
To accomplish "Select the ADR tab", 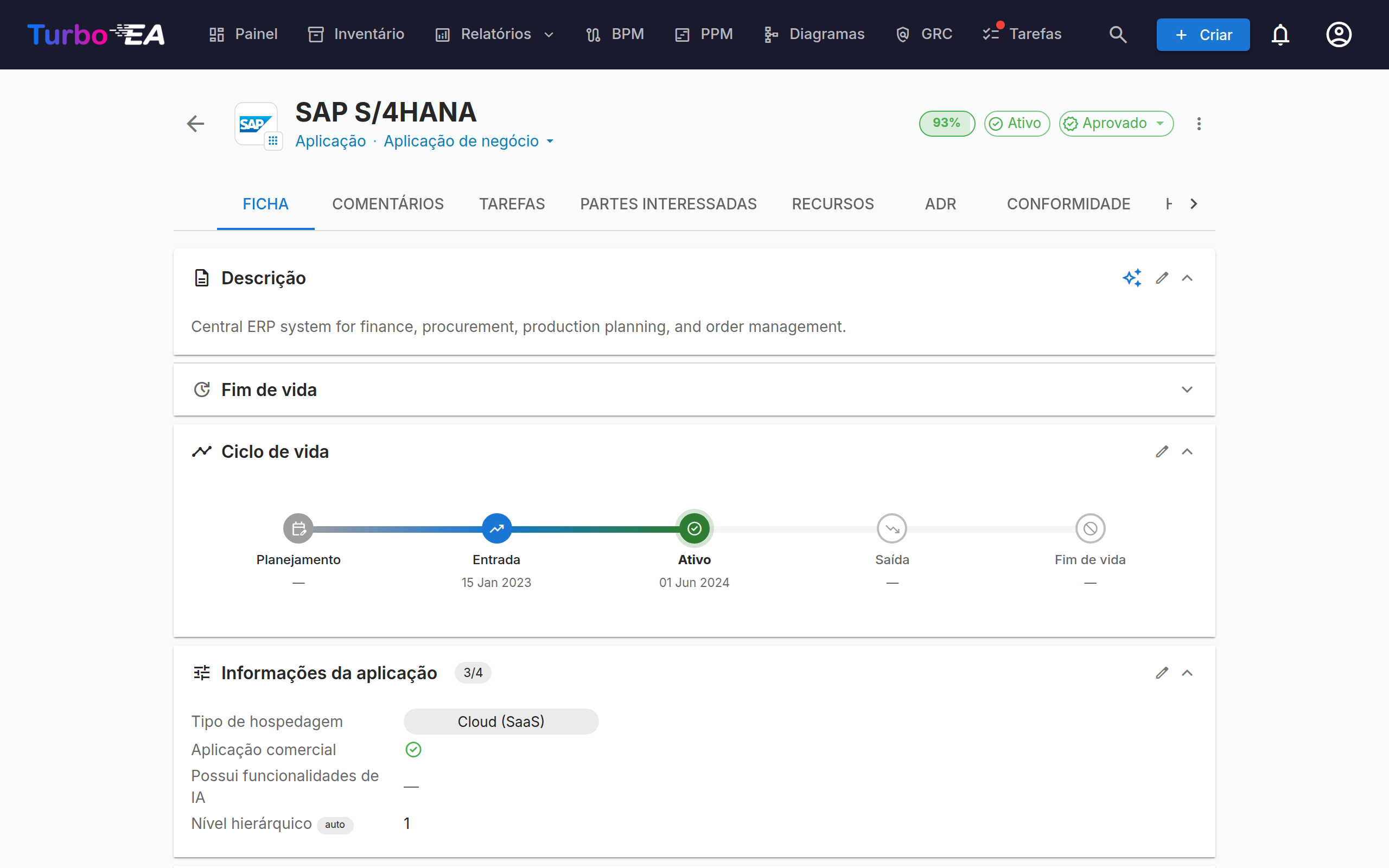I will pos(940,204).
